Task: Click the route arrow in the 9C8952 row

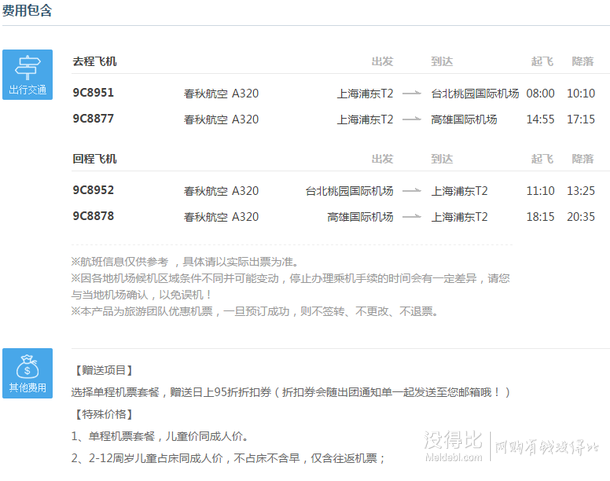Action: [412, 191]
